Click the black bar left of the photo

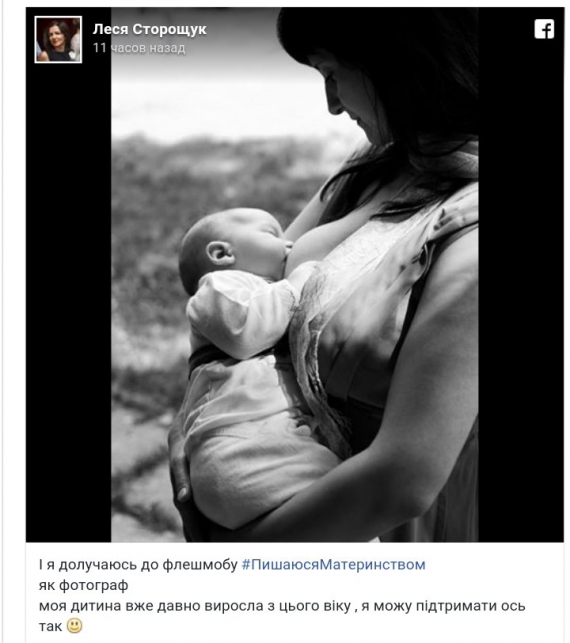tap(68, 303)
